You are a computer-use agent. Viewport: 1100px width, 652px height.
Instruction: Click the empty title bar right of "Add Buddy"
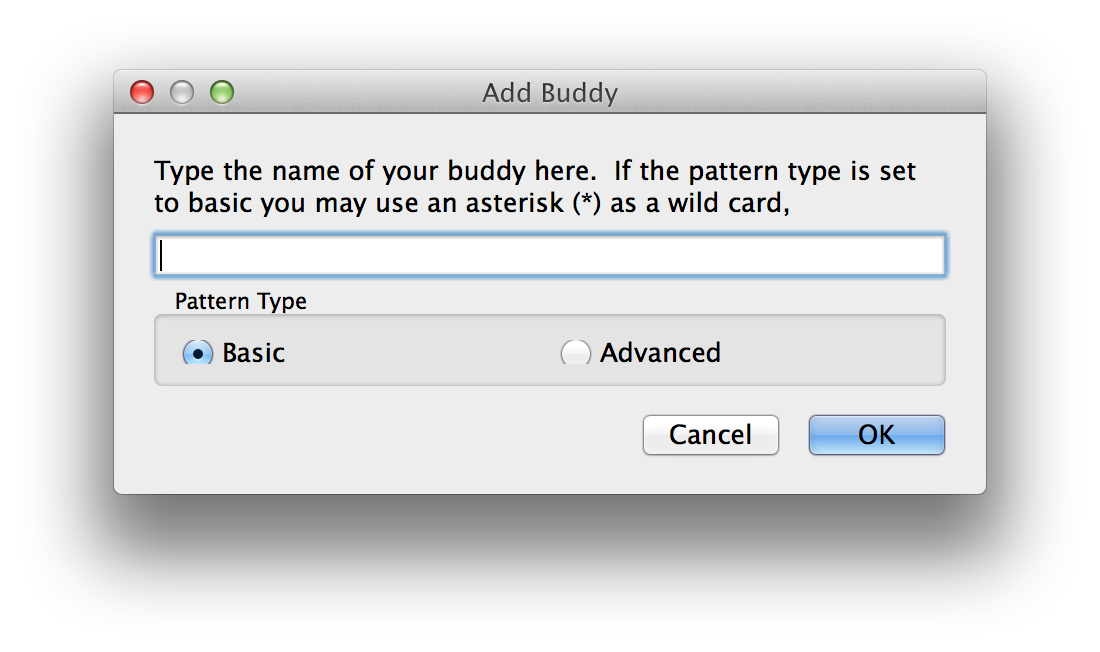(800, 93)
